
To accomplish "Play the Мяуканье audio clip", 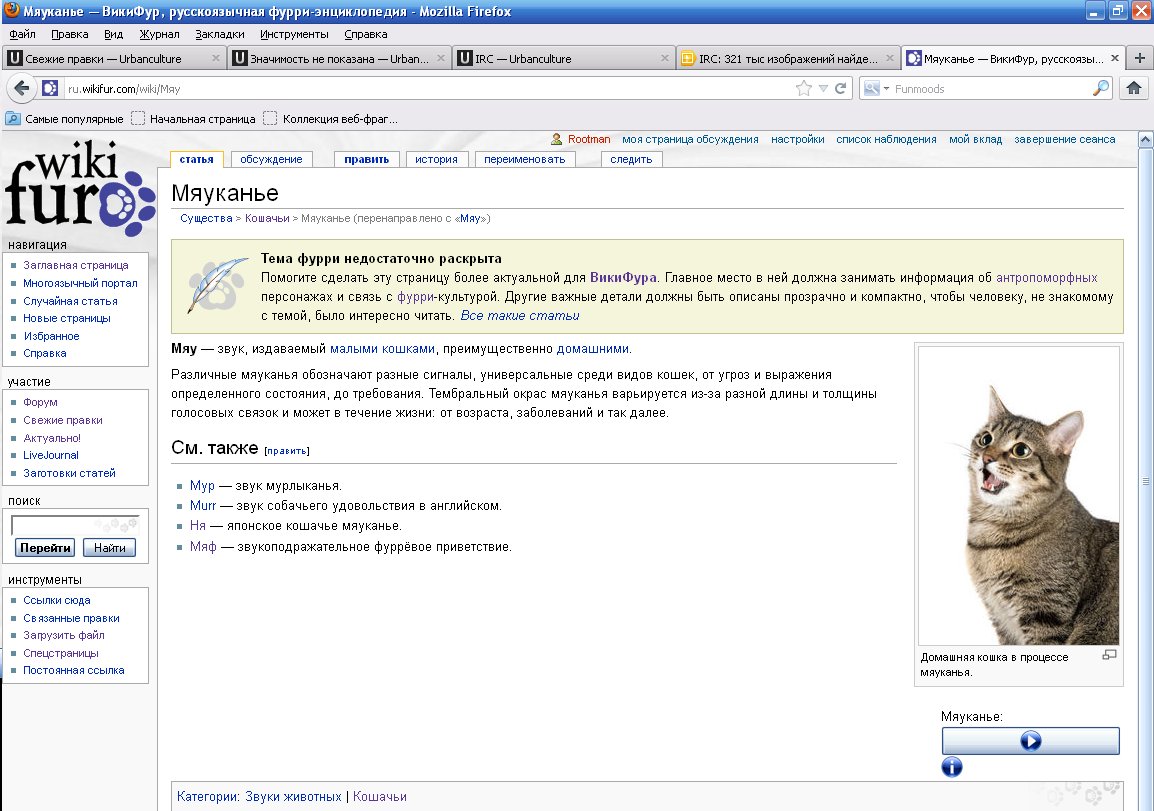I will tap(1030, 741).
